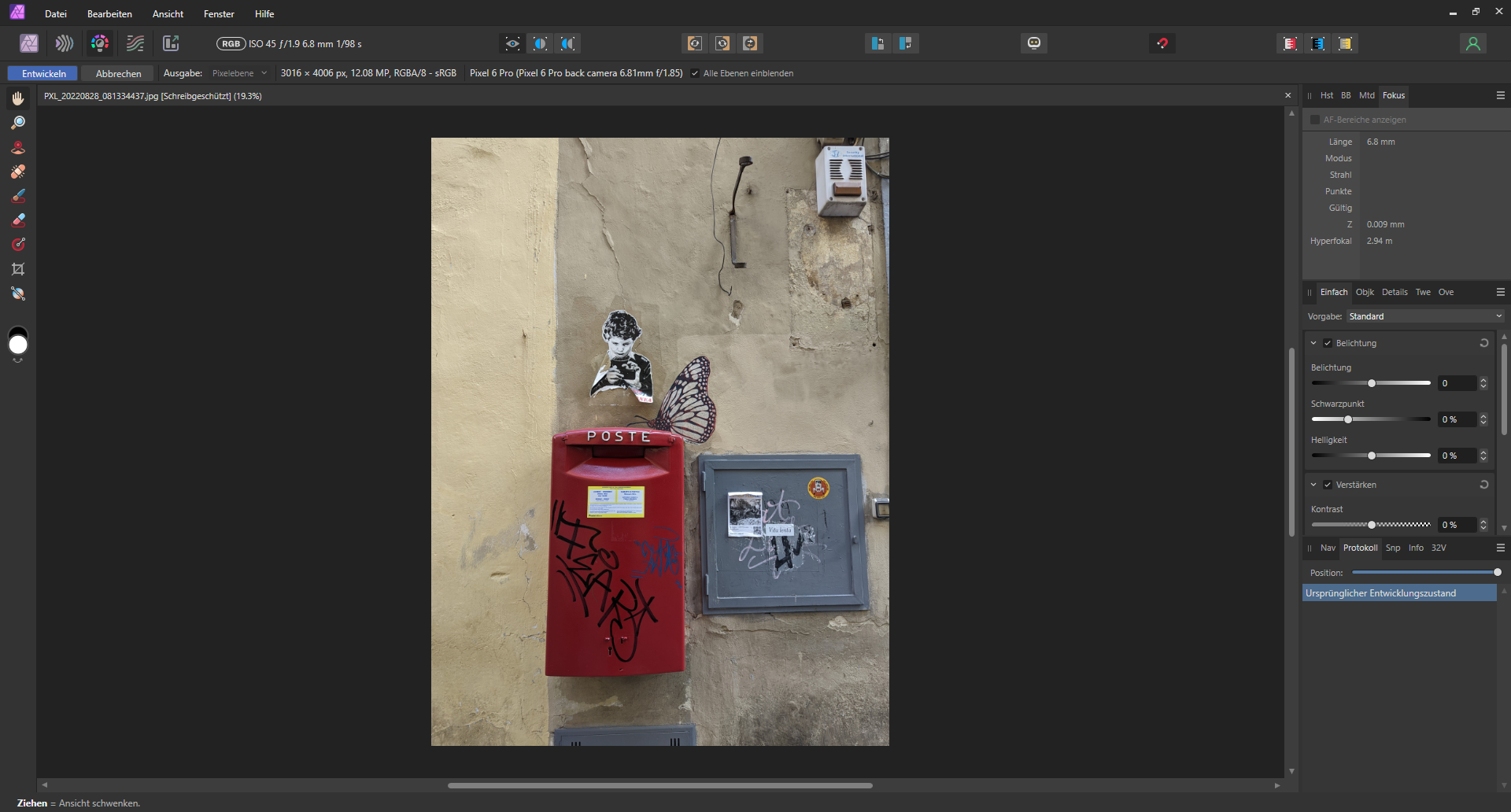Switch to the Liquify Persona icon
This screenshot has width=1511, height=812.
65,43
